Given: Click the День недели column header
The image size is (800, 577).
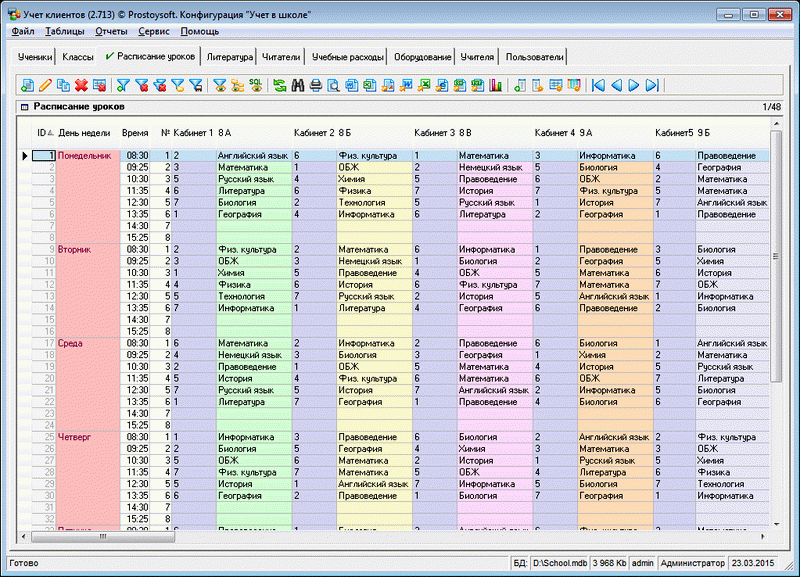Looking at the screenshot, I should click(x=84, y=132).
